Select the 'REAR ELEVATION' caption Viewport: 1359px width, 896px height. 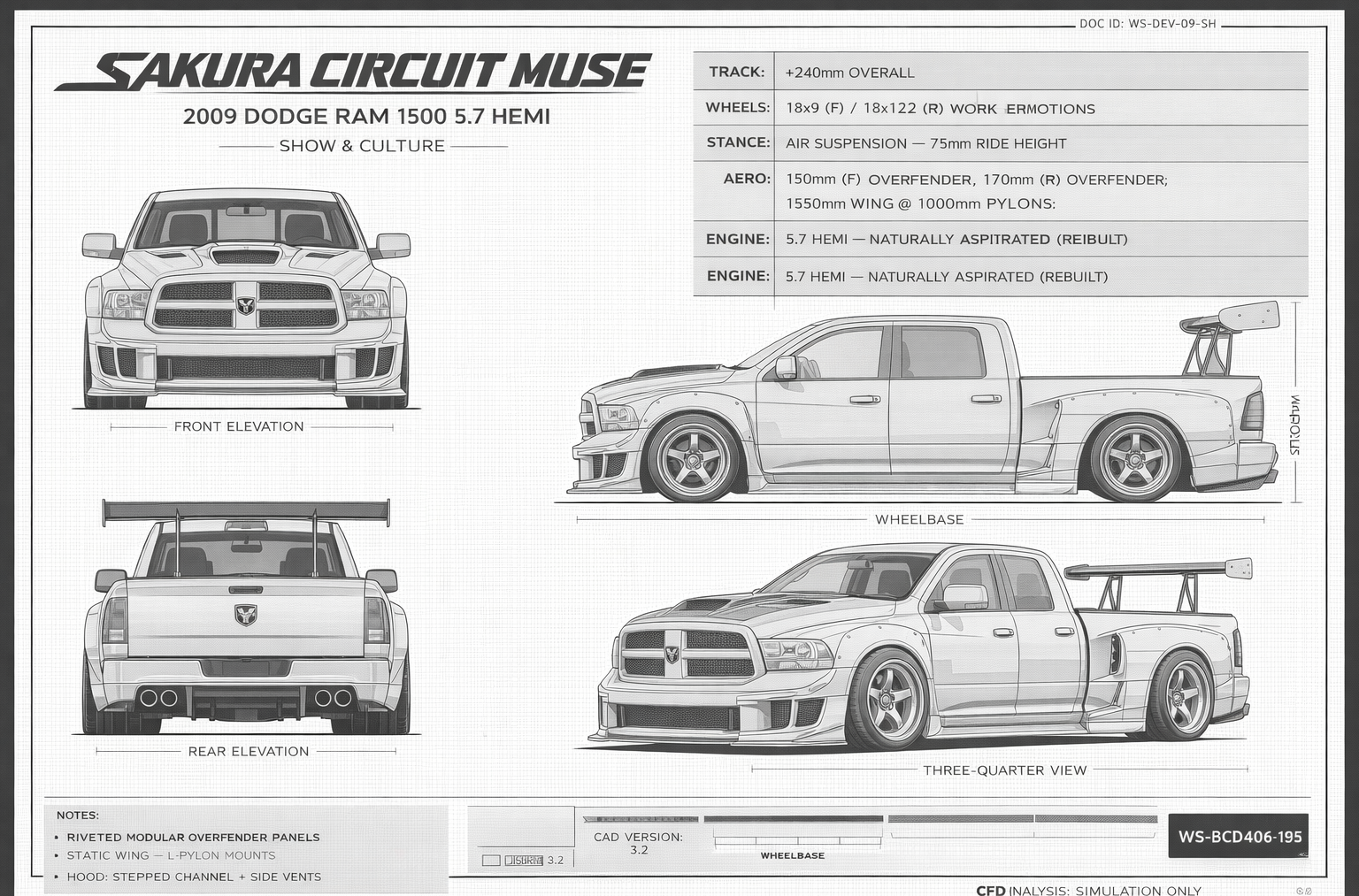pos(249,752)
